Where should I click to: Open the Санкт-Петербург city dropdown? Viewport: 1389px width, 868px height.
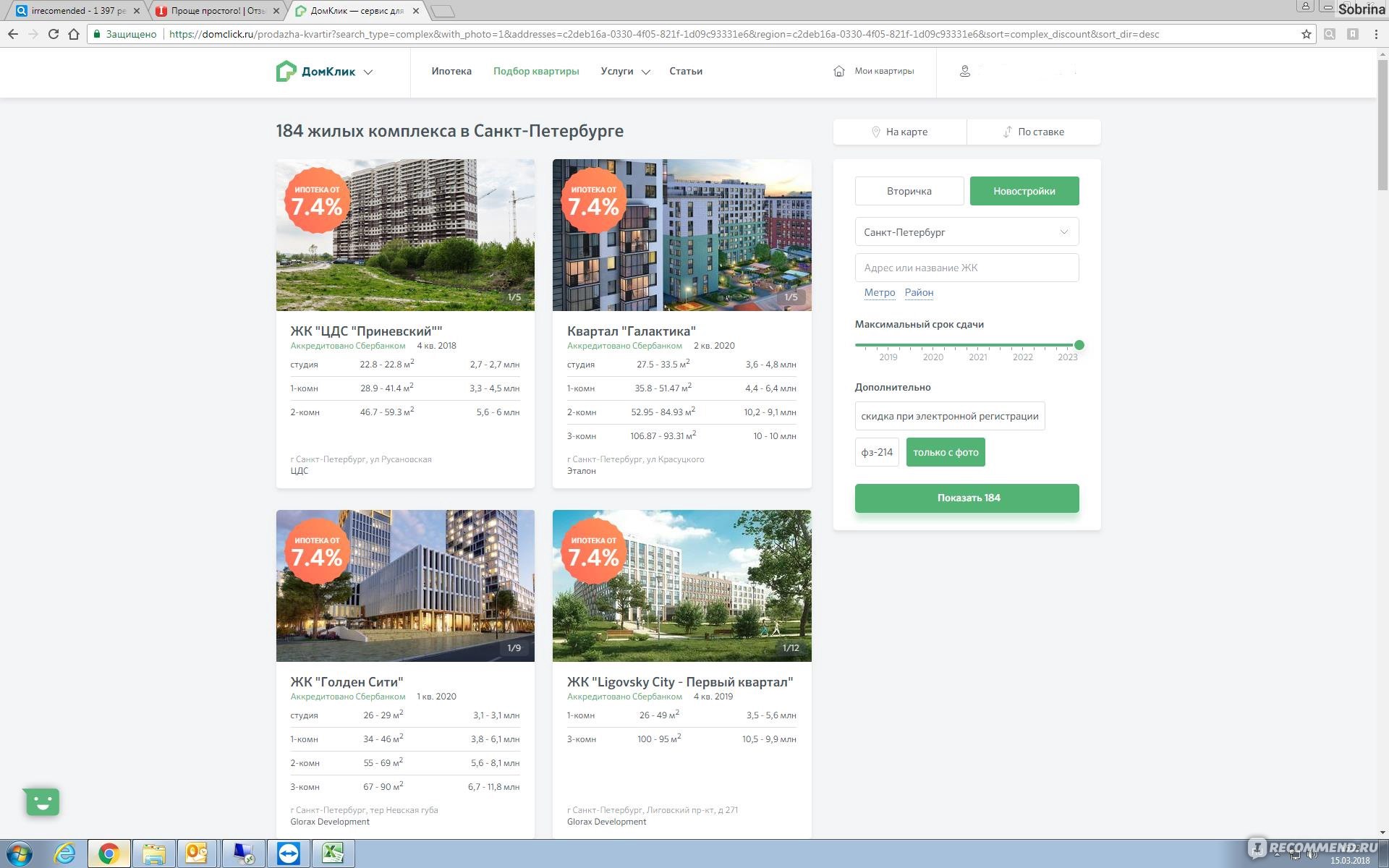point(967,232)
